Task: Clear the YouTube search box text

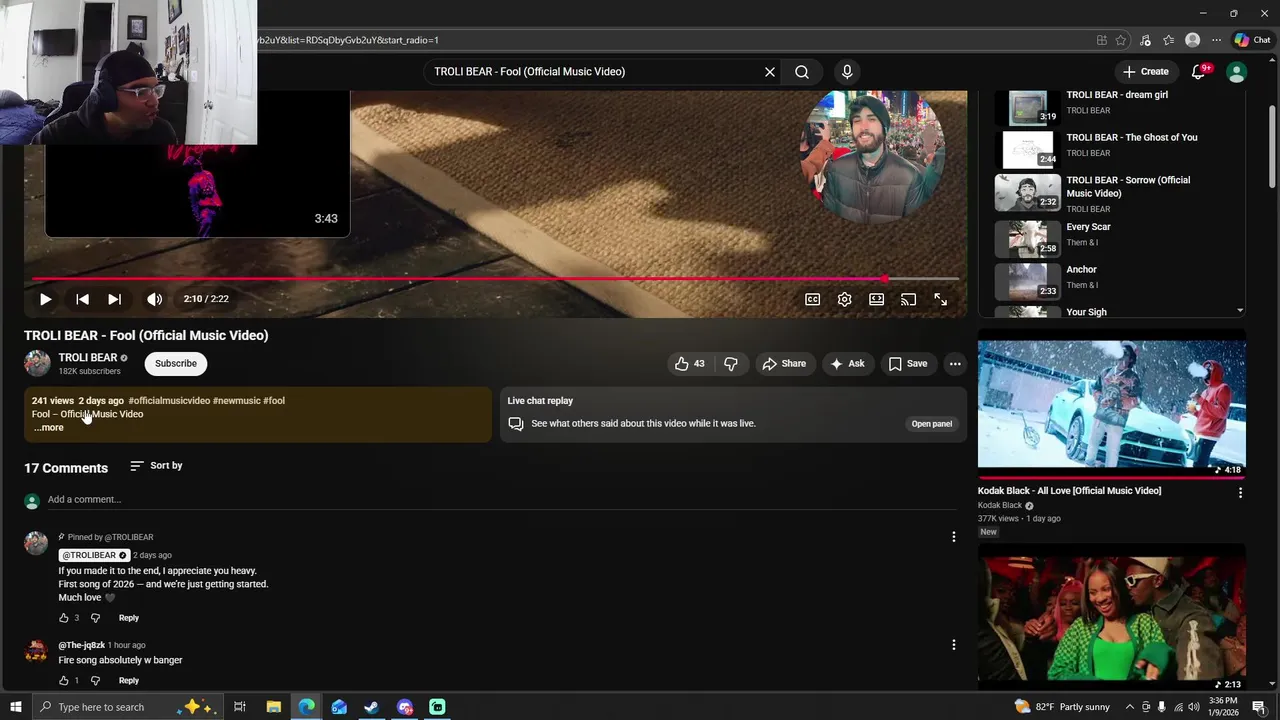Action: tap(770, 72)
